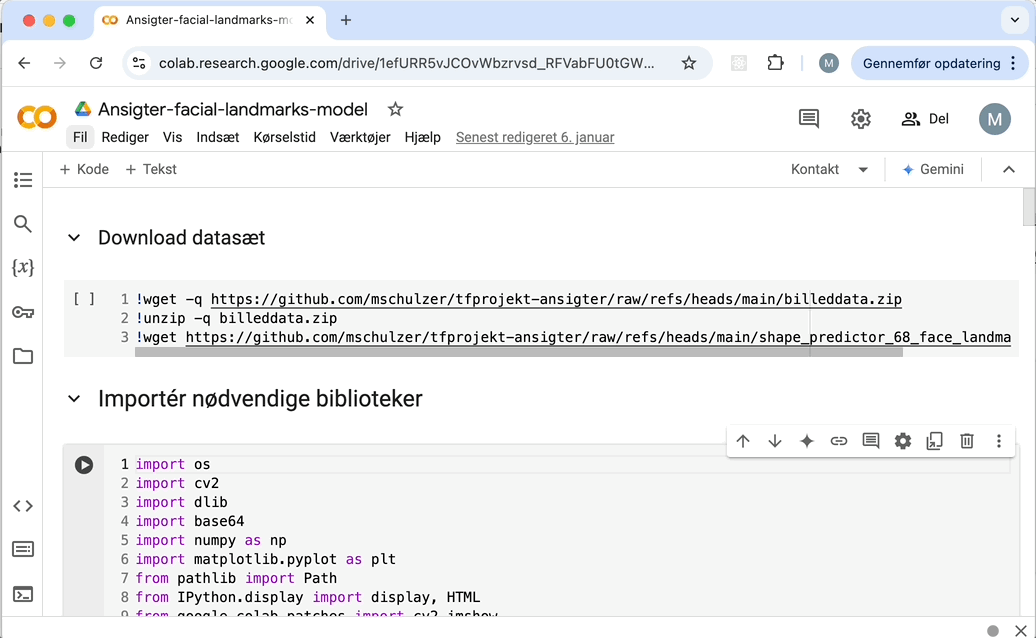
Task: Collapse the Download datasæt section
Action: pyautogui.click(x=74, y=238)
